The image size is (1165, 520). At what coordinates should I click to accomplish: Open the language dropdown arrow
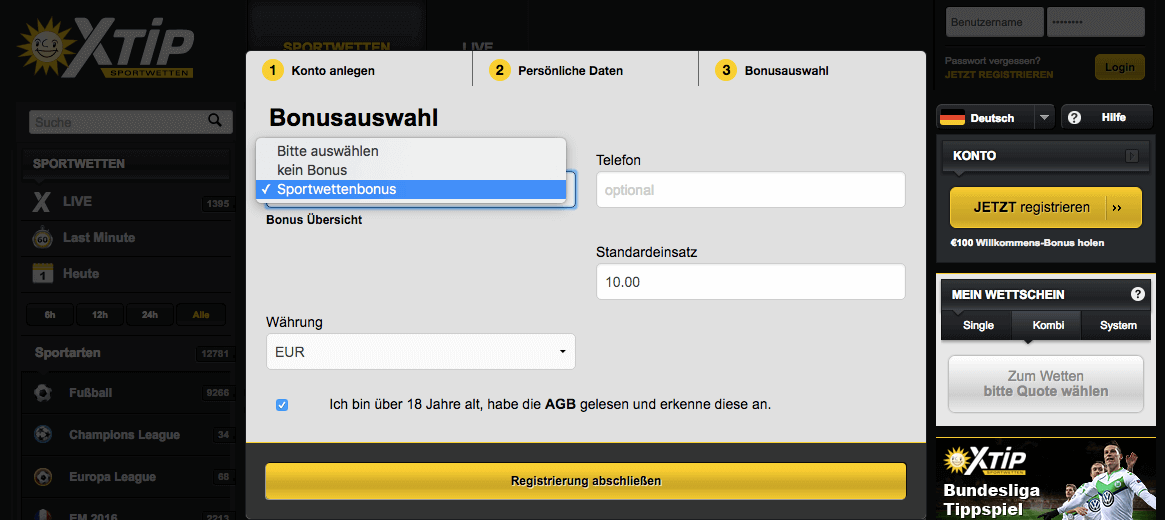point(1045,117)
